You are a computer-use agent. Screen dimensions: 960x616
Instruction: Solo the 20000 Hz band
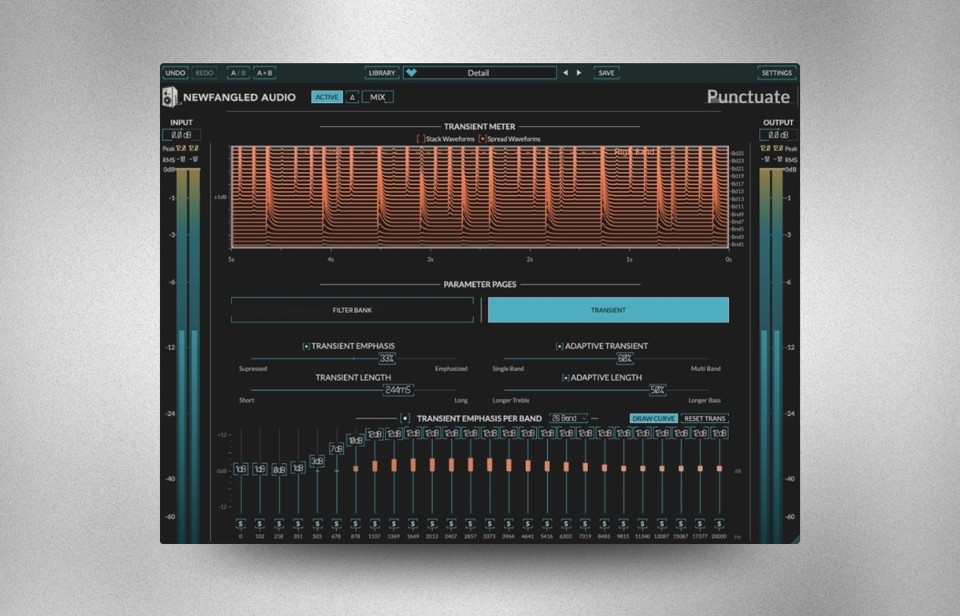click(x=719, y=524)
